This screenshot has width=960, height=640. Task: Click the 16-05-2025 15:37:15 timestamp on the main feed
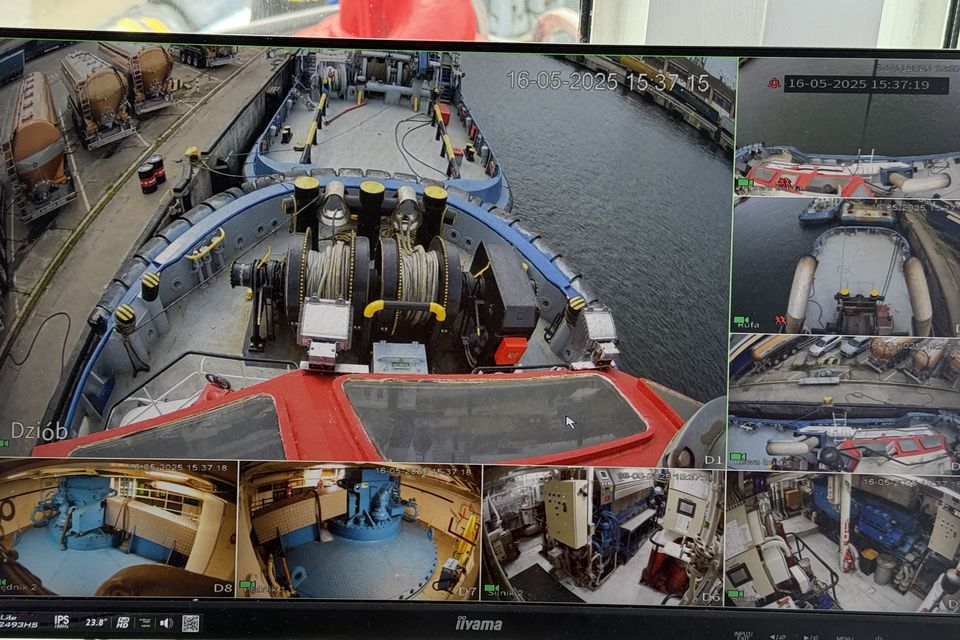click(x=608, y=81)
